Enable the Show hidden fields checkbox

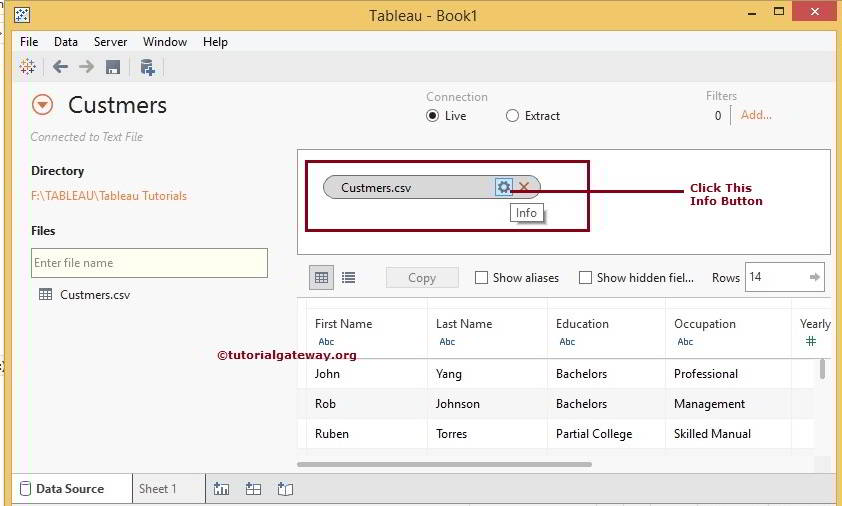(x=585, y=278)
